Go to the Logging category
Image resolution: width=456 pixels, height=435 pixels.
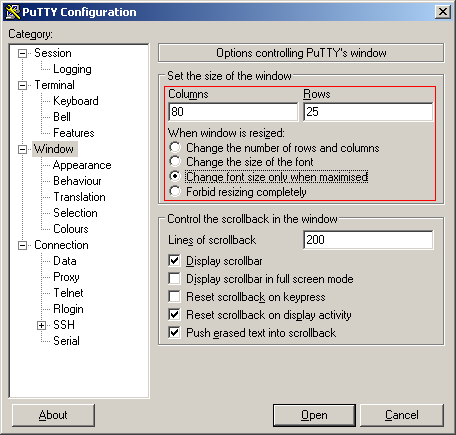click(72, 69)
